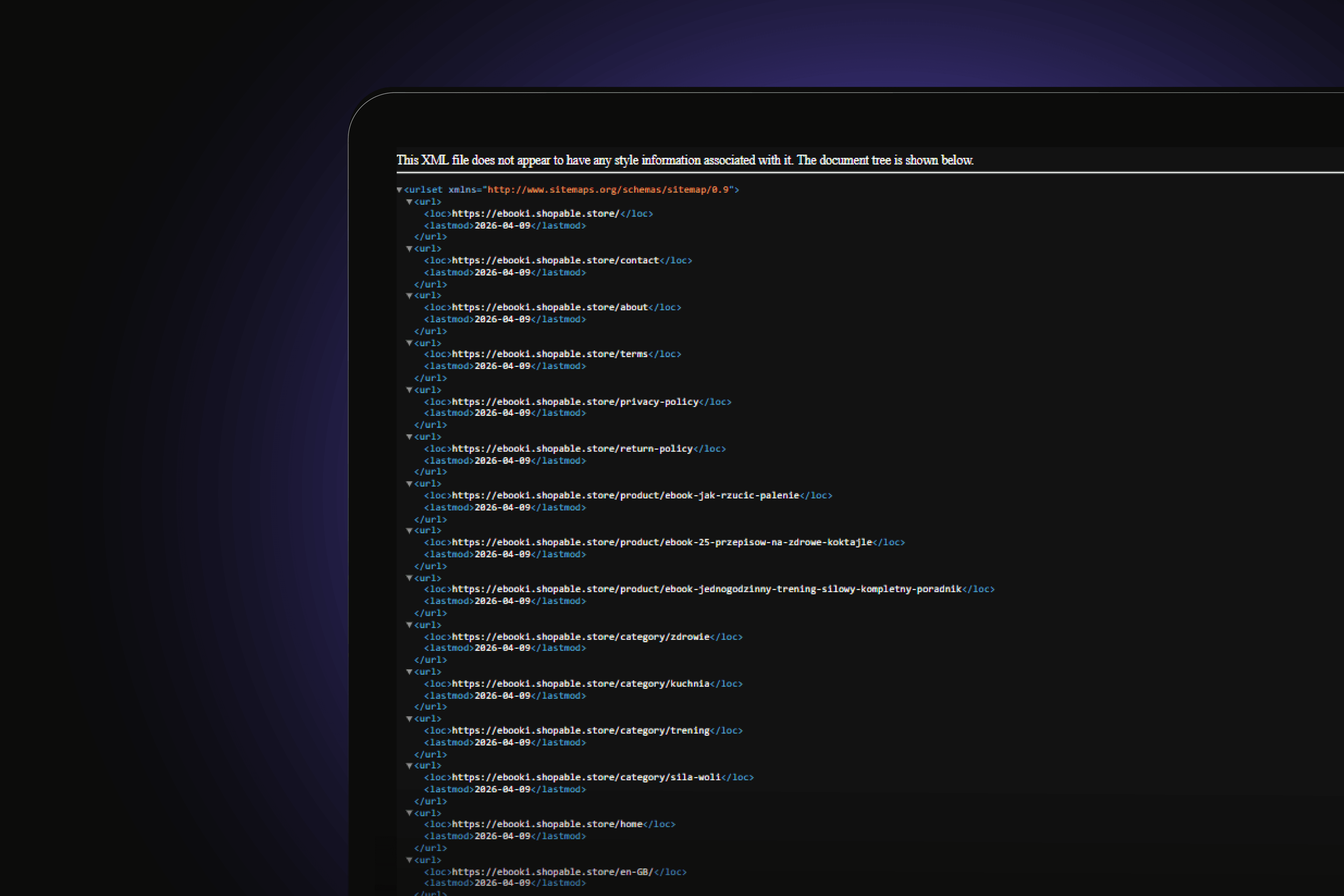The image size is (1344, 896).
Task: Collapse the url node for trening-silowy ebook
Action: point(409,578)
